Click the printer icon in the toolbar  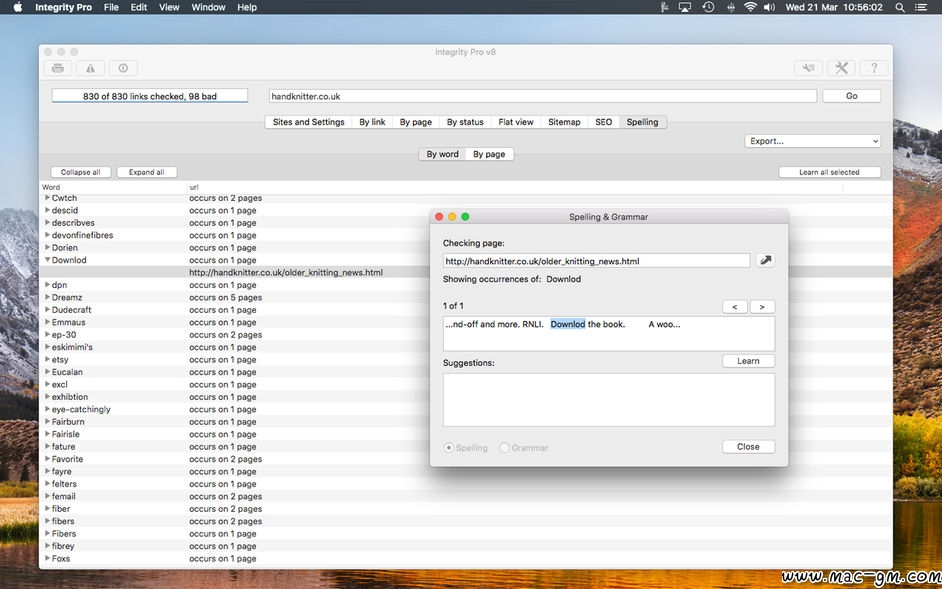tap(58, 68)
